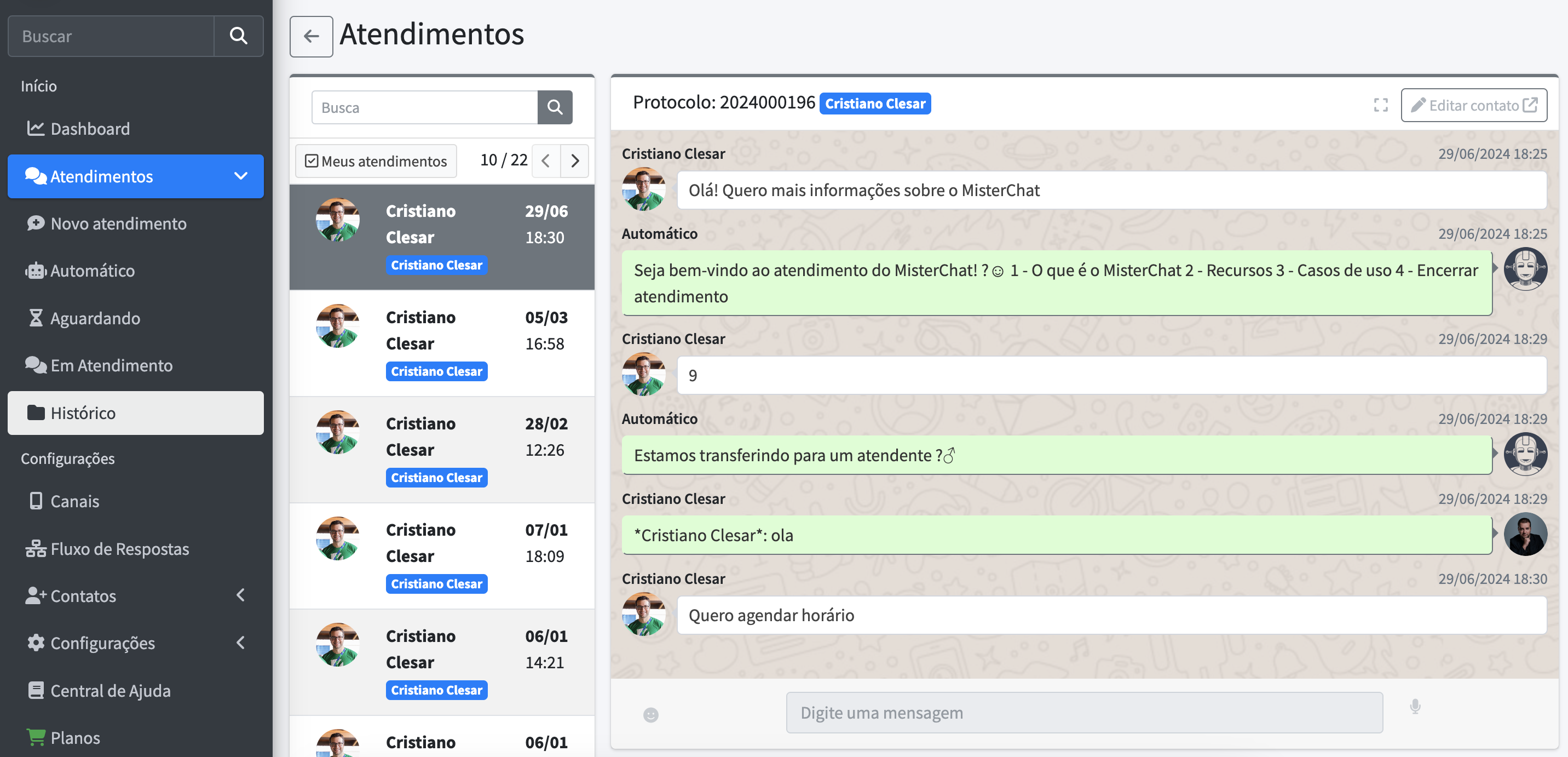
Task: Expand the Contatos submenu
Action: coord(241,595)
